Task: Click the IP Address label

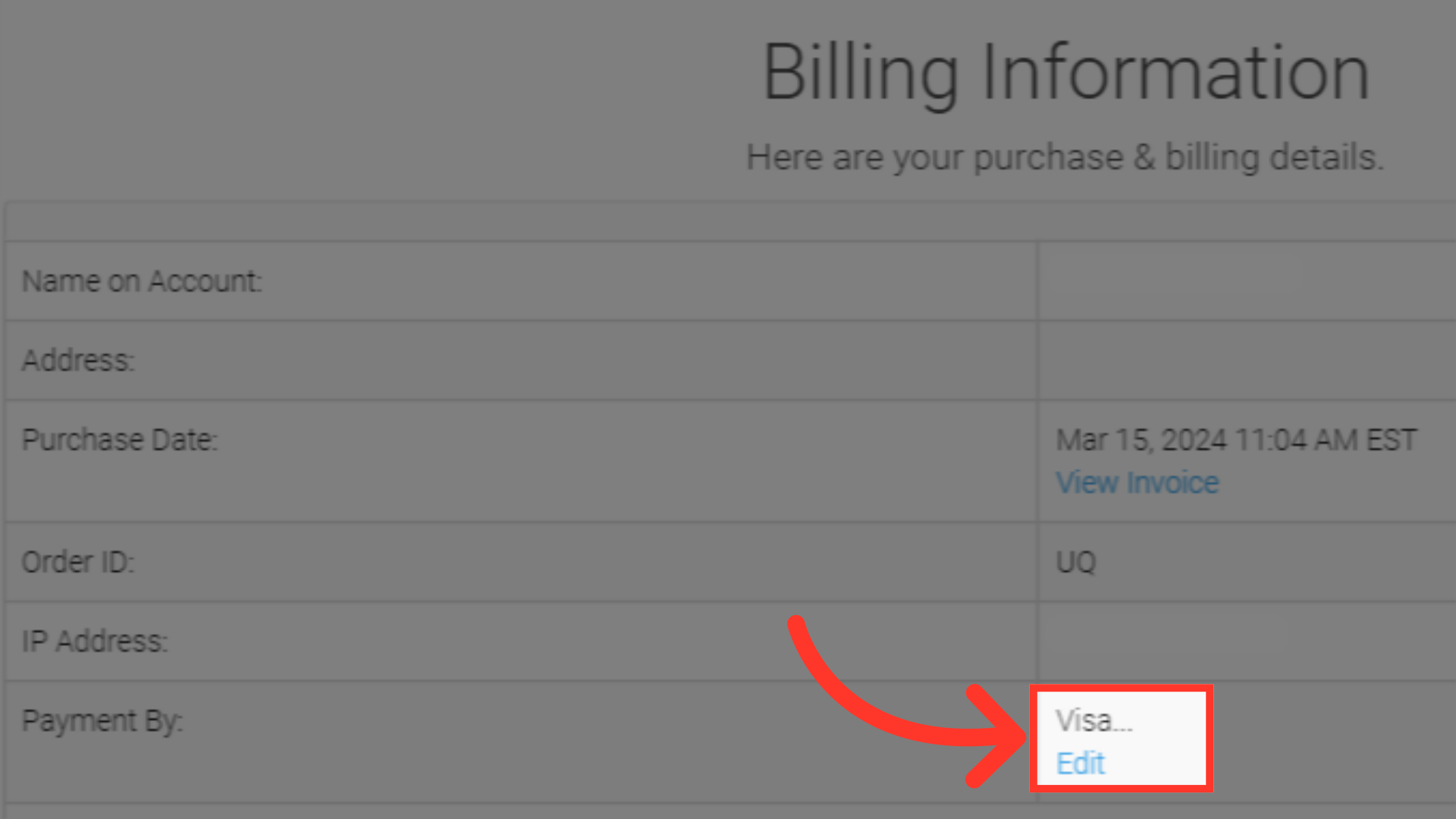Action: (x=95, y=642)
